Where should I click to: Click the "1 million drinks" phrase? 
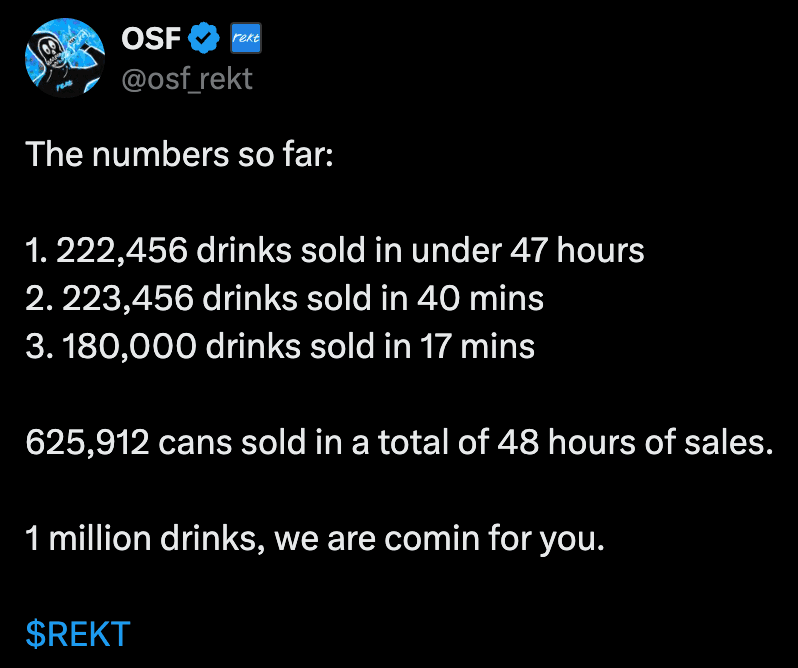[x=141, y=538]
